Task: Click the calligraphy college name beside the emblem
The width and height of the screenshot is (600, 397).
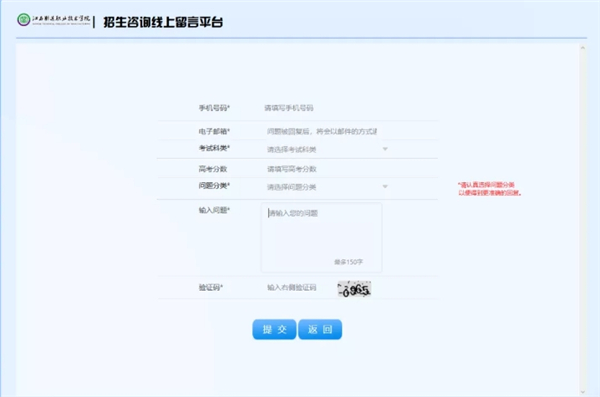Action: 61,20
